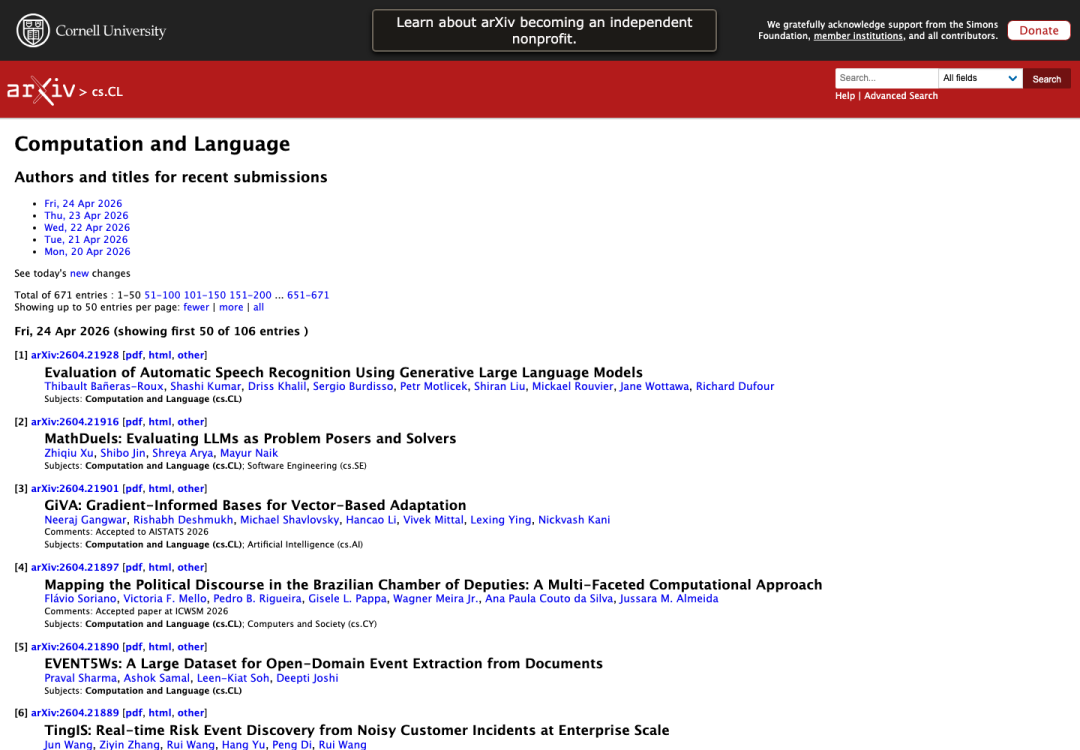Click the Search input field
The height and width of the screenshot is (750, 1080).
pyautogui.click(x=886, y=79)
